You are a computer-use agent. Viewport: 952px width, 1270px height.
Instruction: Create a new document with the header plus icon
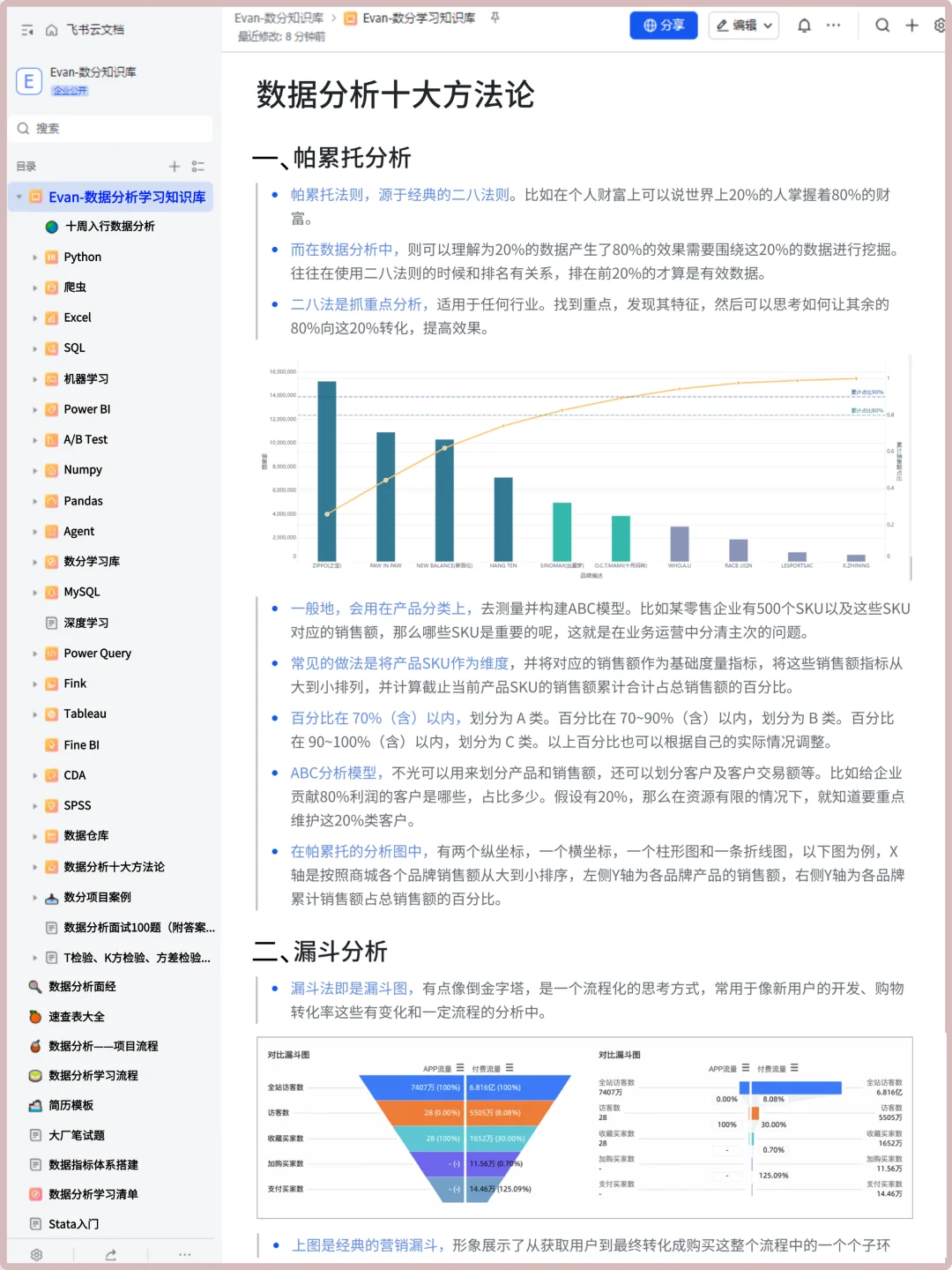pyautogui.click(x=912, y=26)
